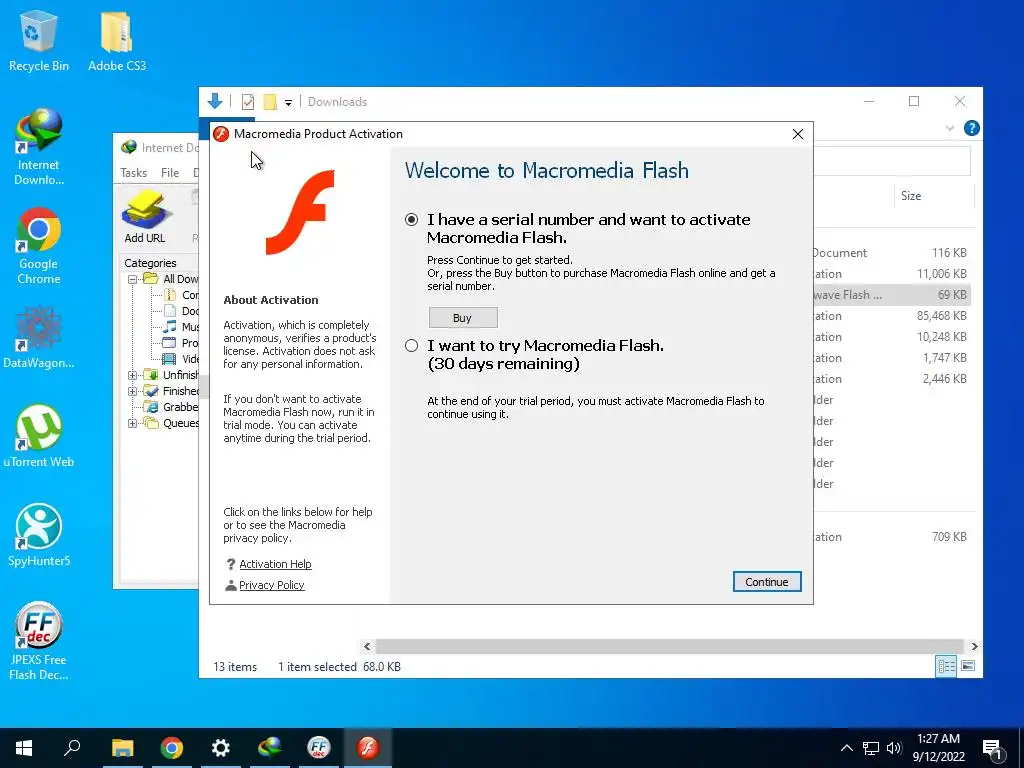Image resolution: width=1024 pixels, height=768 pixels.
Task: Select the Music category icon in IDM tree
Action: click(169, 327)
